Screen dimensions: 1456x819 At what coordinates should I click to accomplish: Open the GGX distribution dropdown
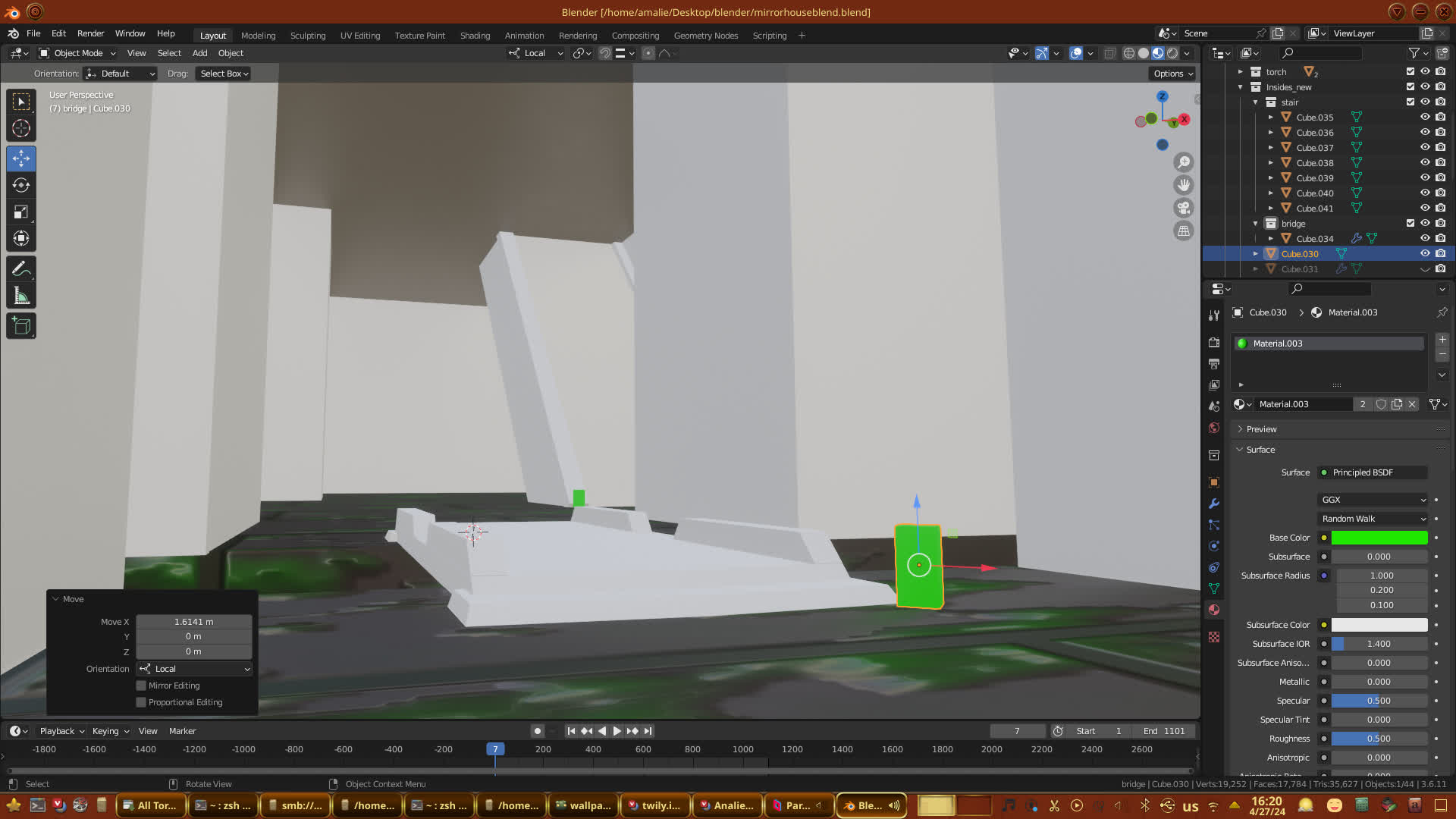(x=1373, y=500)
